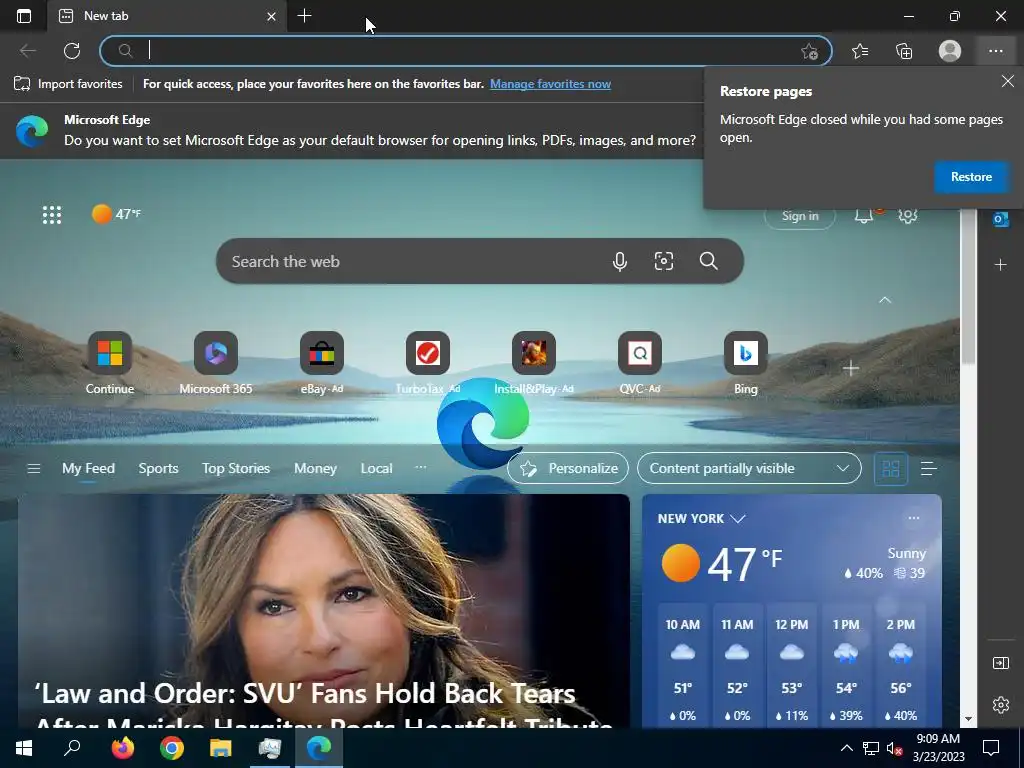Show more feed categories ellipsis
The height and width of the screenshot is (768, 1024).
[421, 467]
